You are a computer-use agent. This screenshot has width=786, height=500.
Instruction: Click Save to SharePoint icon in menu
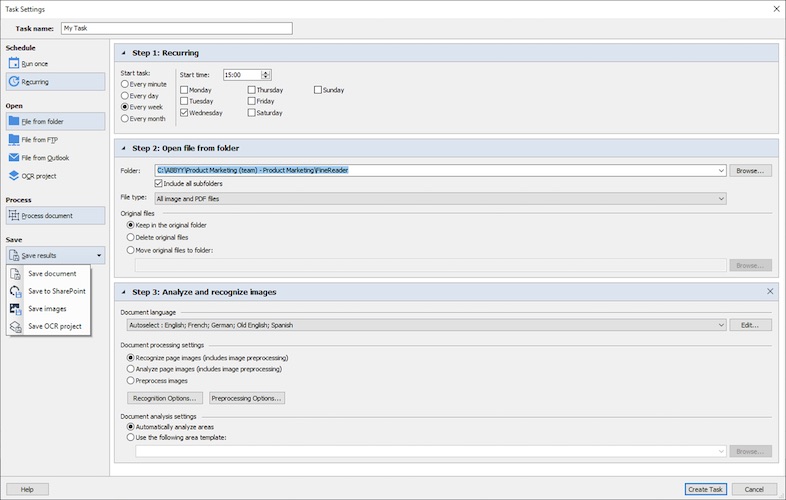tap(16, 291)
